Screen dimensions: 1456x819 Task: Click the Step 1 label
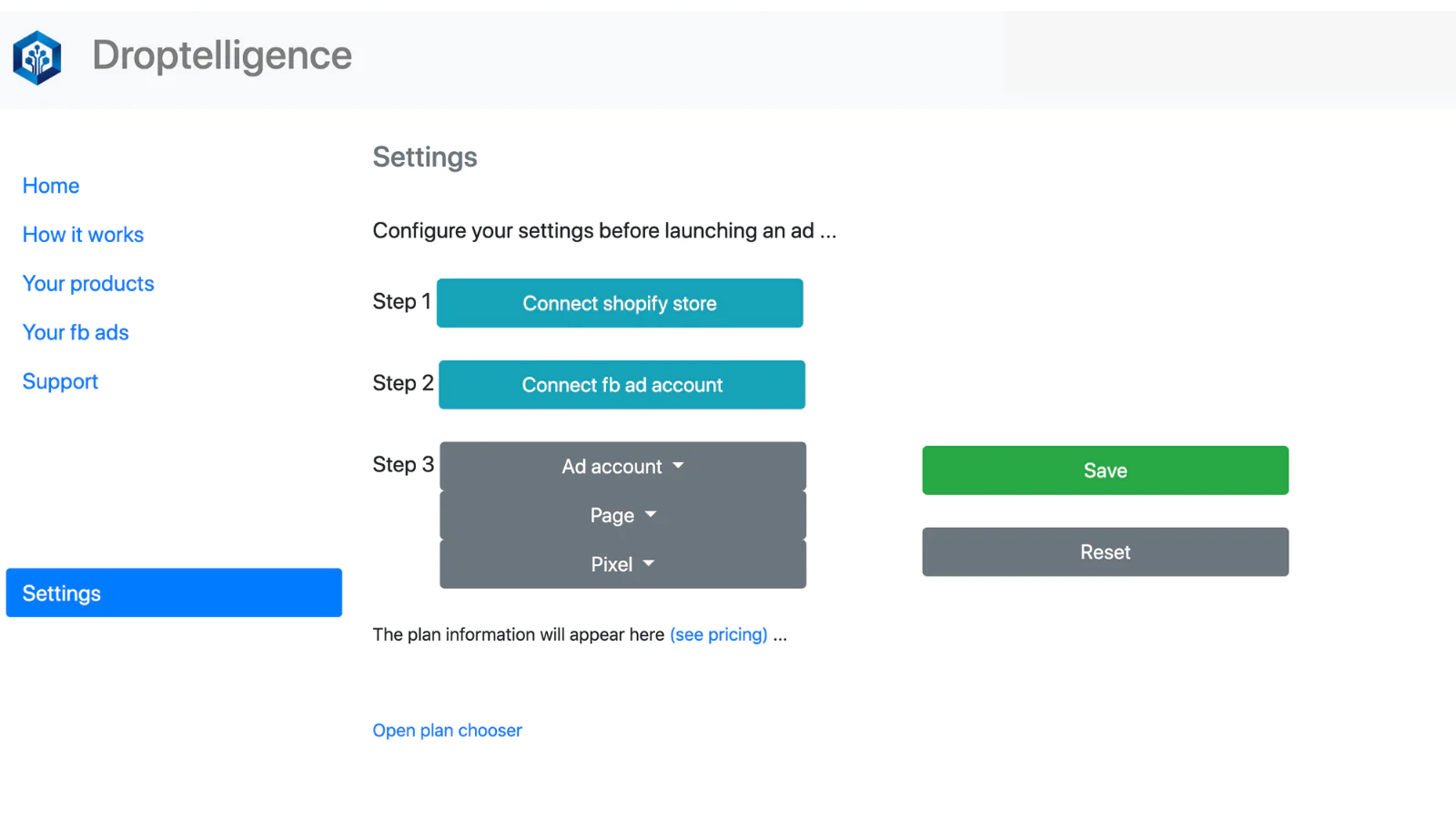(x=401, y=302)
